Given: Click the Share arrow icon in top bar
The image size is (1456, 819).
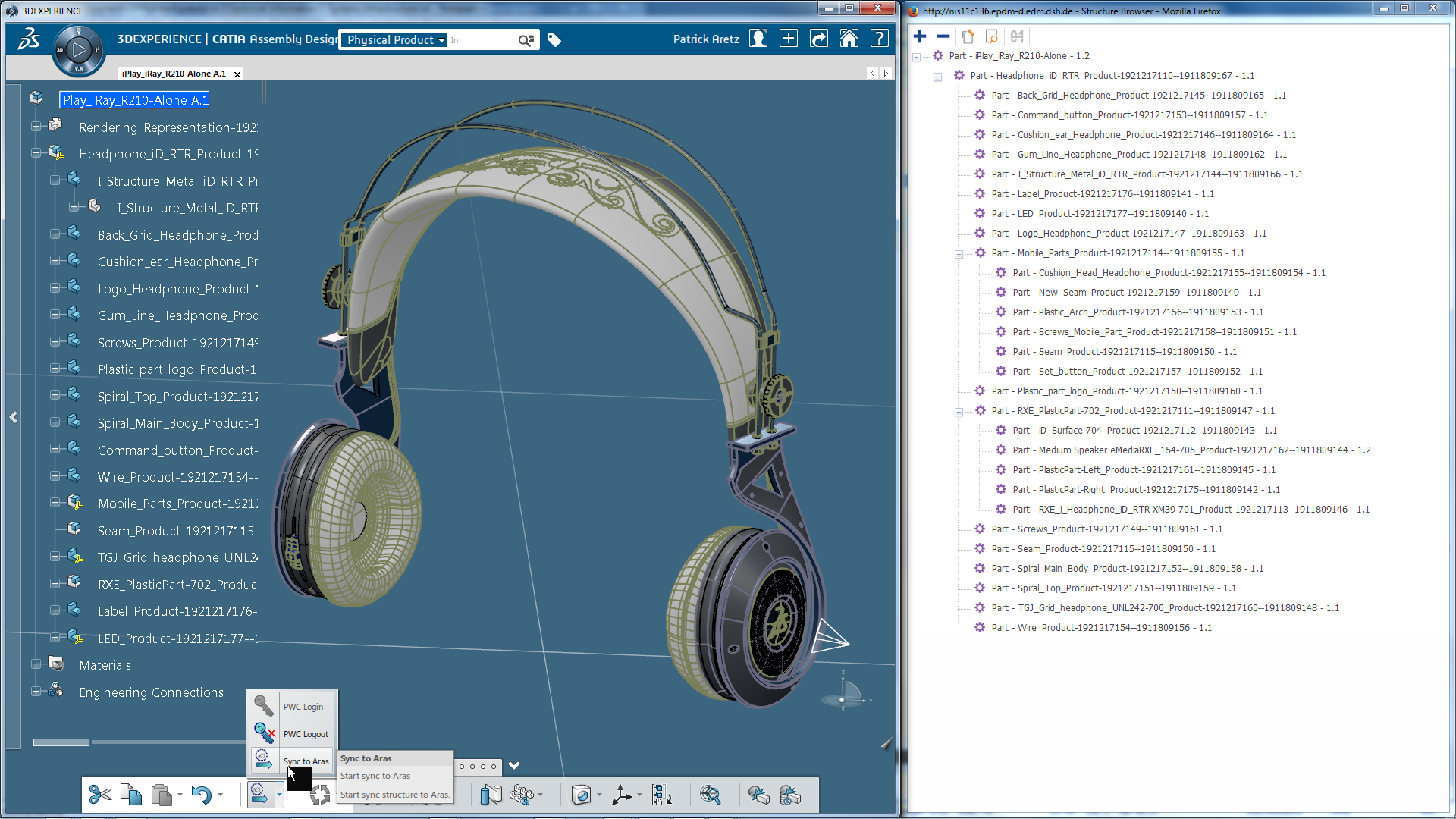Looking at the screenshot, I should 819,39.
